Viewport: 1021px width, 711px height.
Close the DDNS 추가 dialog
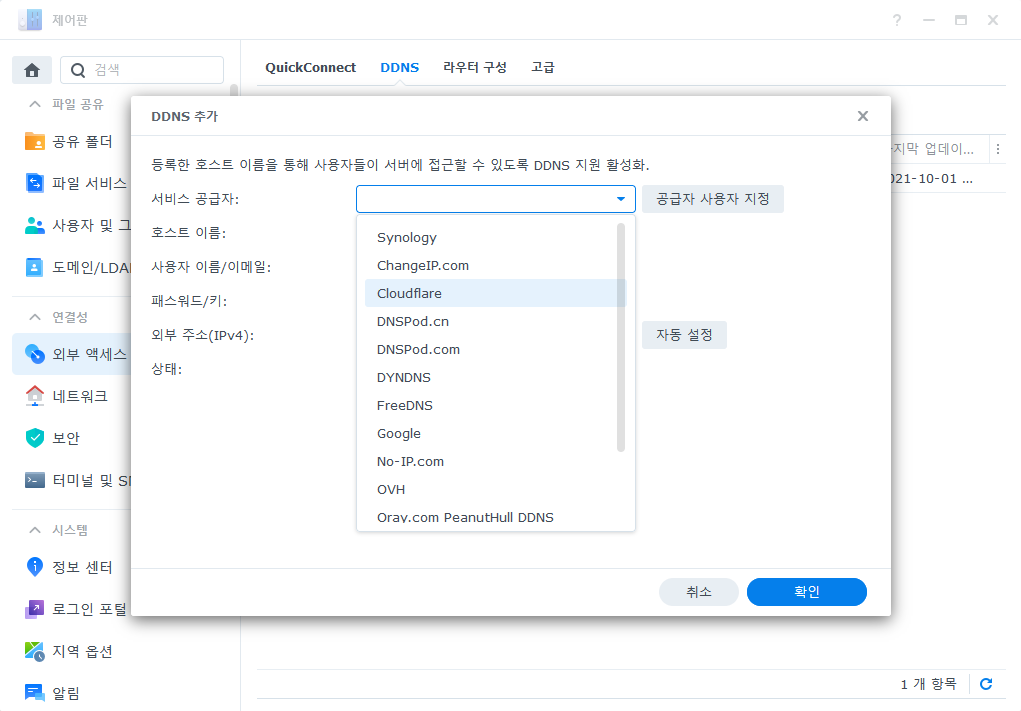863,116
